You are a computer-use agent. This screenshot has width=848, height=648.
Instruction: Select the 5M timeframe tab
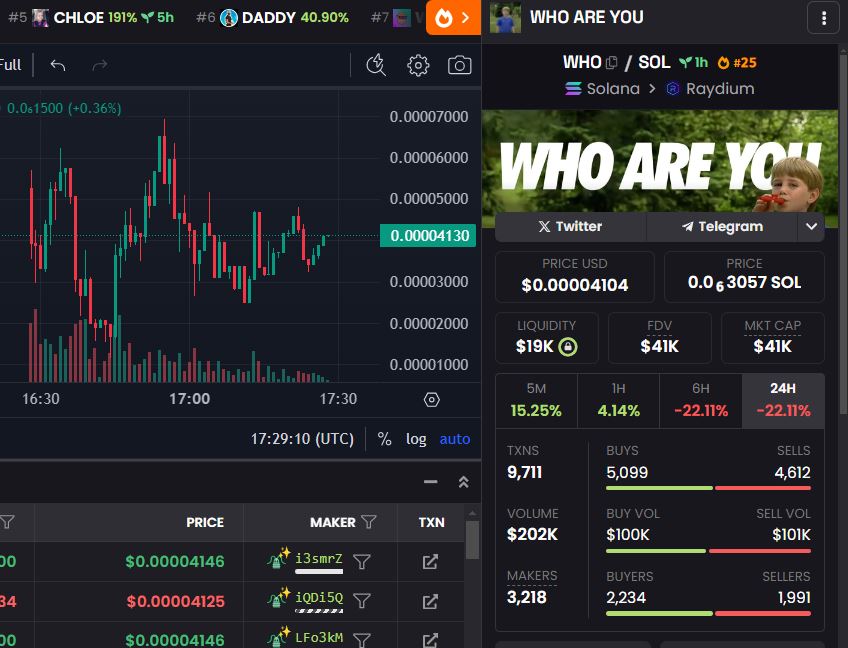click(536, 401)
